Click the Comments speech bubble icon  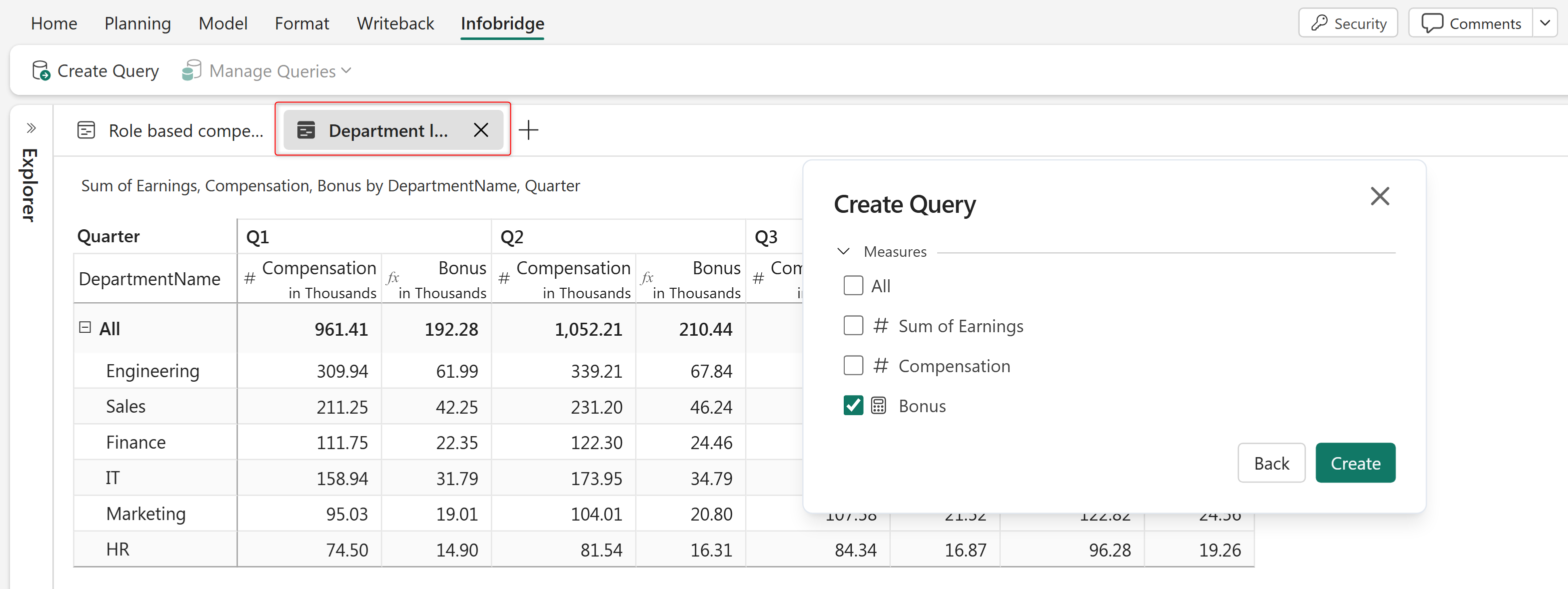(x=1432, y=23)
